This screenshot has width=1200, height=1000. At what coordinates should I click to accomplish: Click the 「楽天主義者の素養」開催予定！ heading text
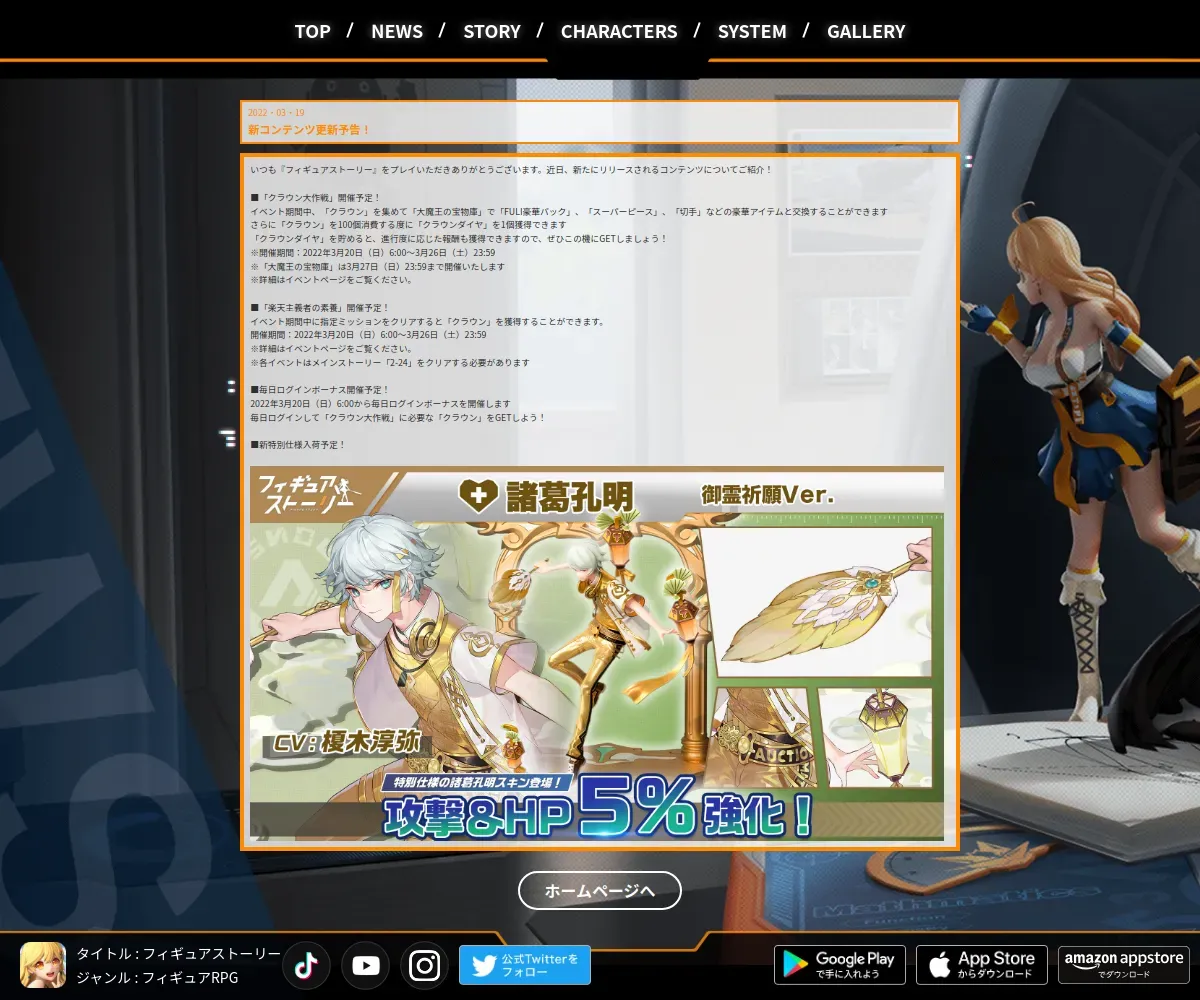(x=320, y=308)
